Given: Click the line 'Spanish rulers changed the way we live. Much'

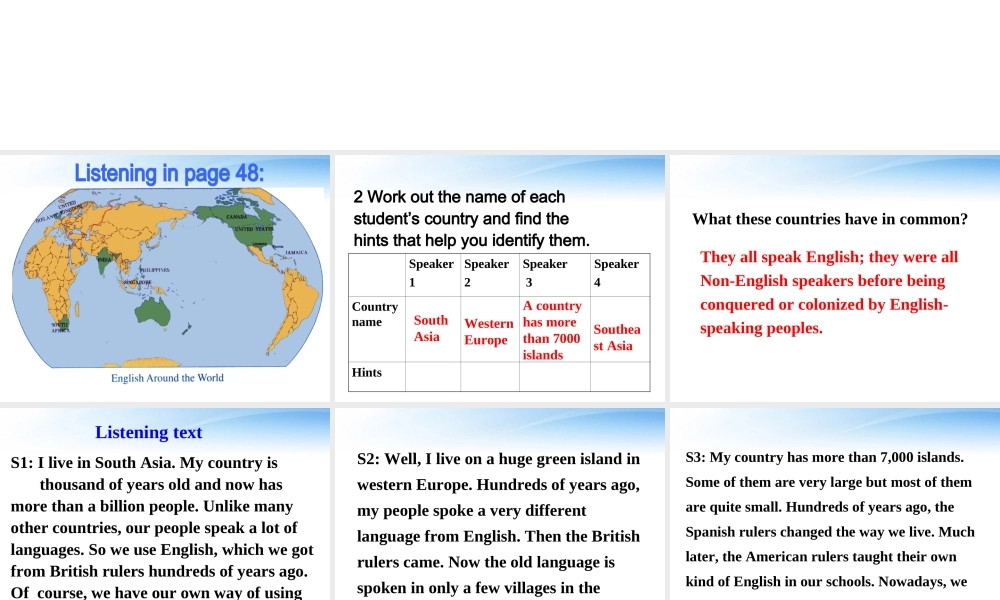Looking at the screenshot, I should [830, 532].
